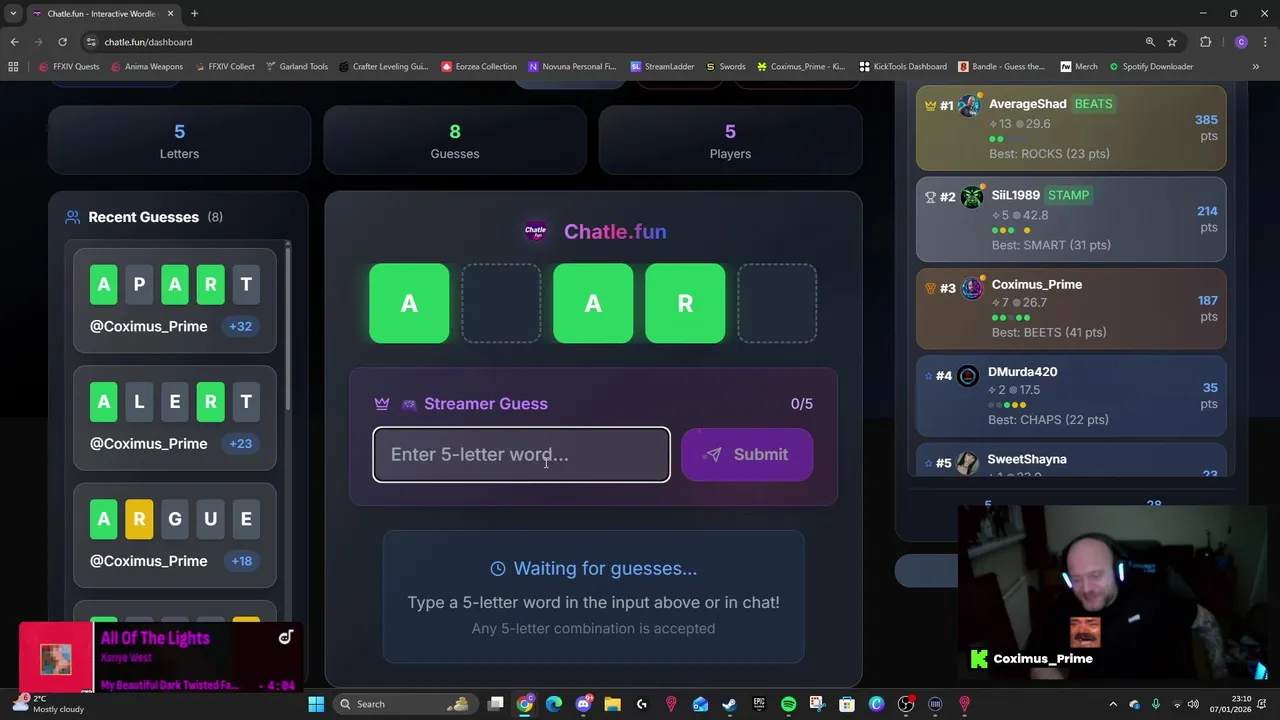The height and width of the screenshot is (720, 1280).
Task: Open Garland Tools bookmark
Action: (x=297, y=67)
